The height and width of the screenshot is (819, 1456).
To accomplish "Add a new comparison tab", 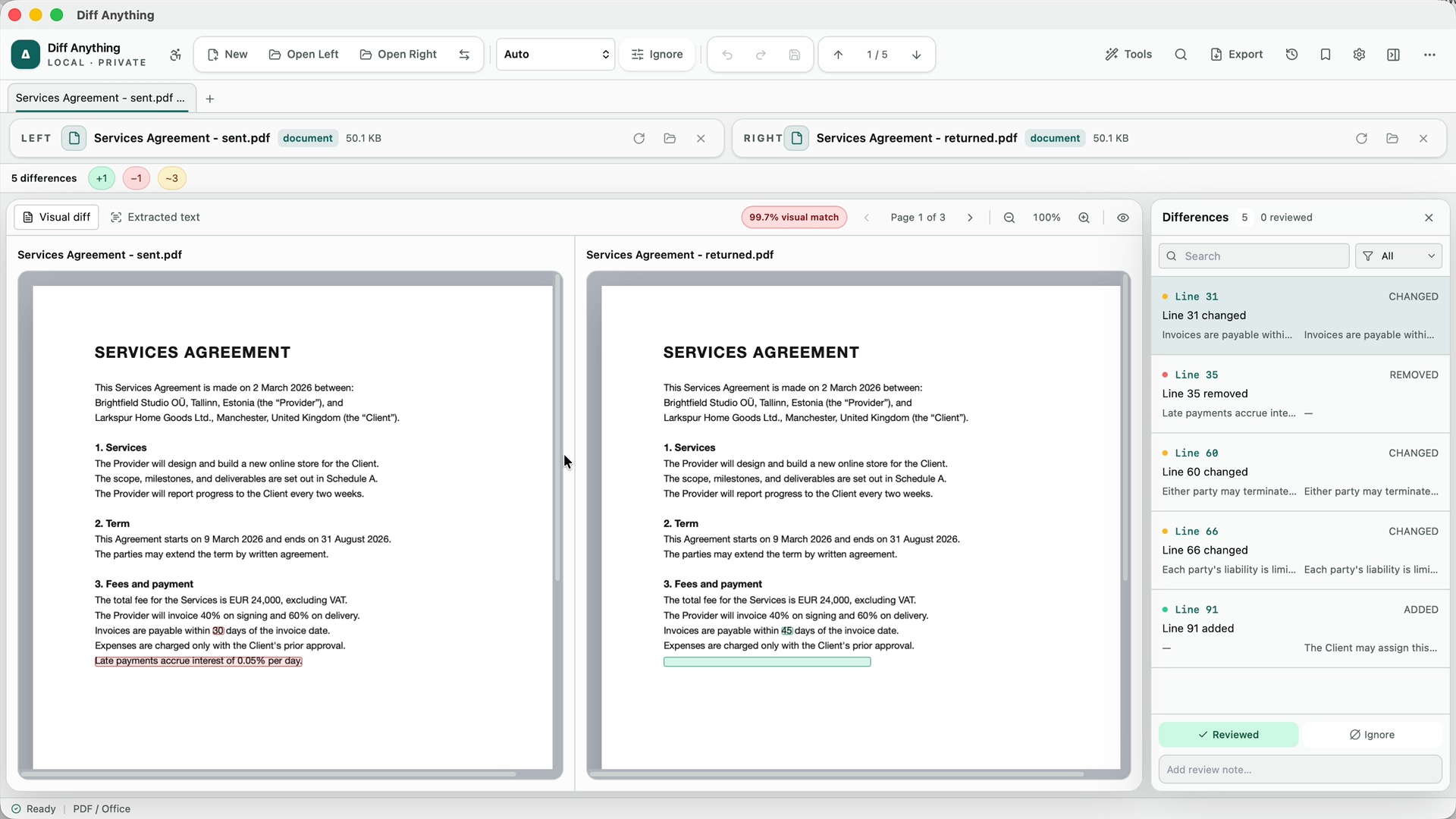I will pos(210,99).
